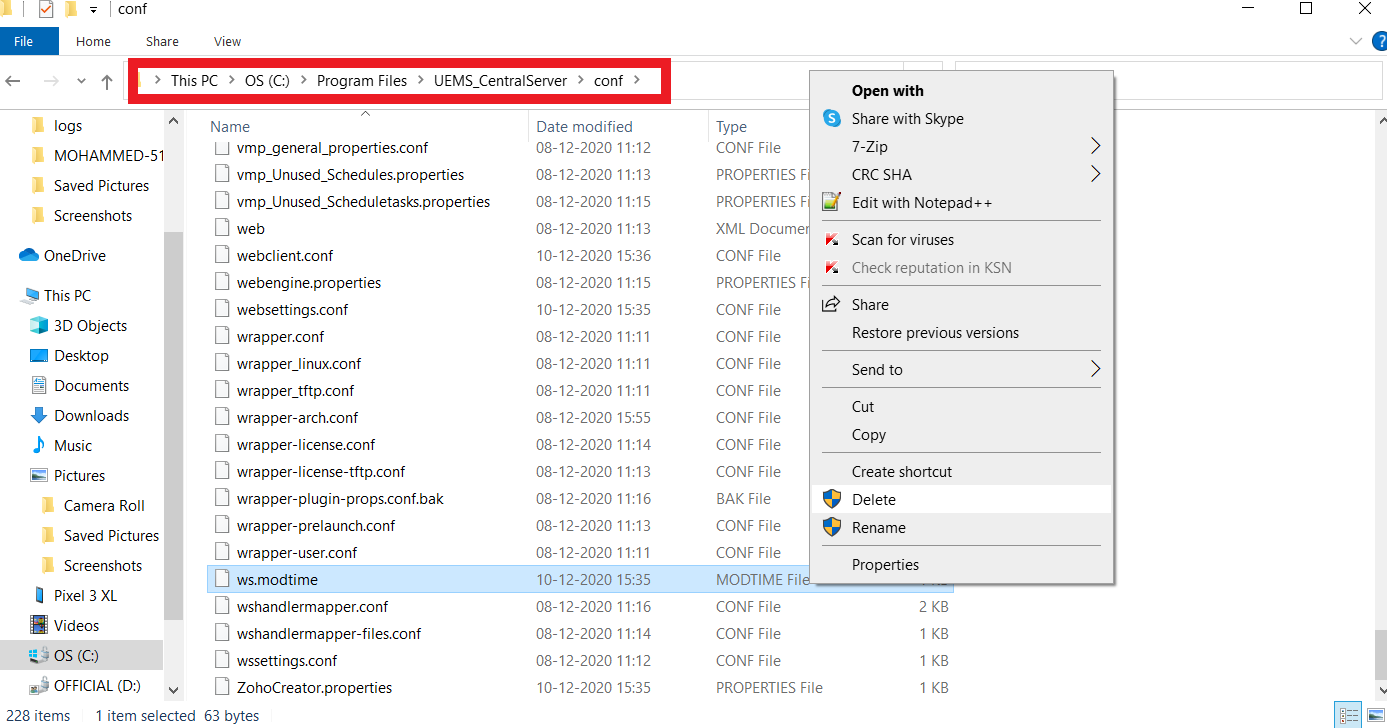The height and width of the screenshot is (728, 1387).
Task: Click the Skype icon in context menu
Action: (x=831, y=118)
